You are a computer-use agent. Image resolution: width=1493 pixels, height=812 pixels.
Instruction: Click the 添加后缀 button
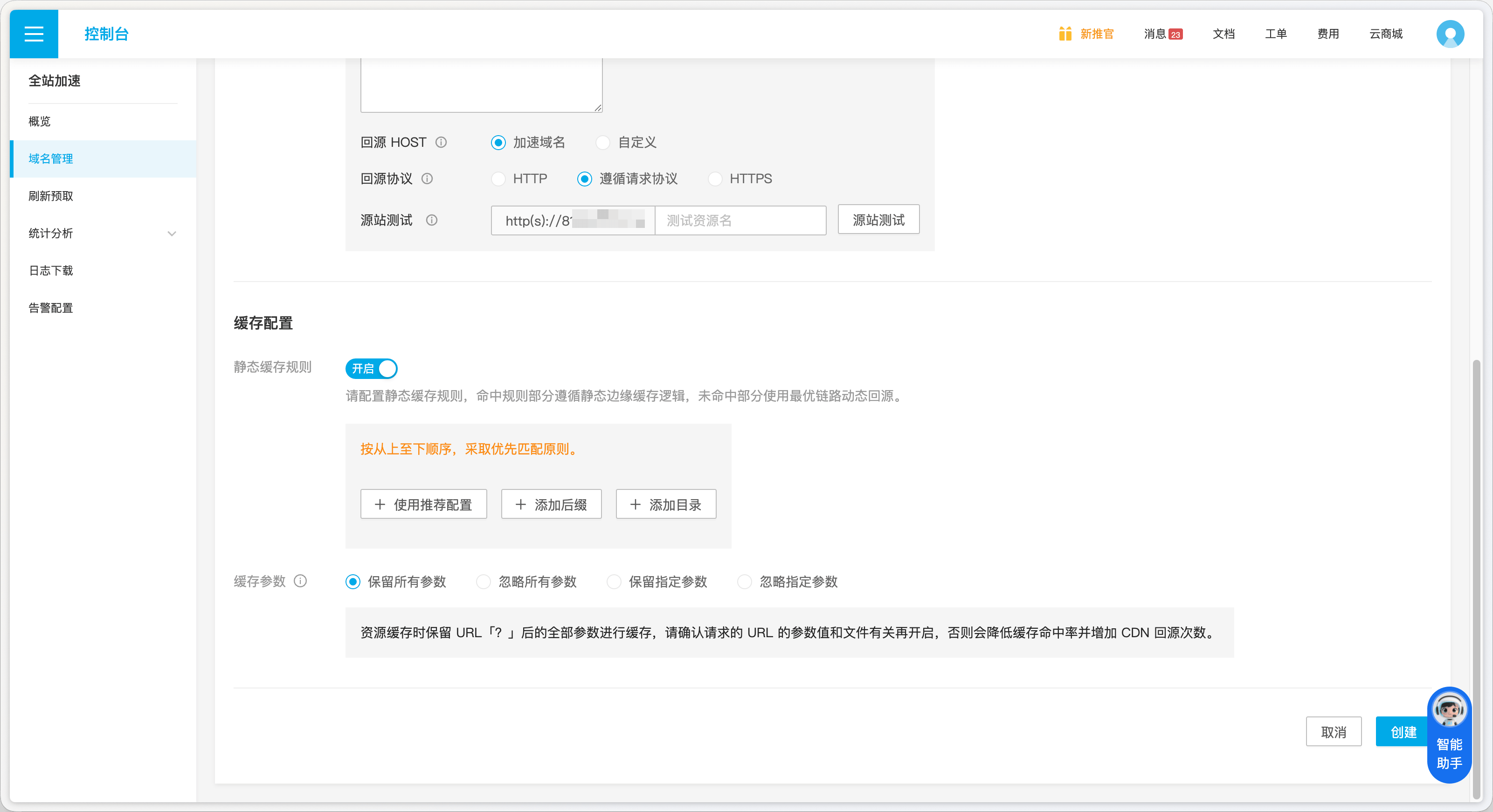tap(551, 504)
